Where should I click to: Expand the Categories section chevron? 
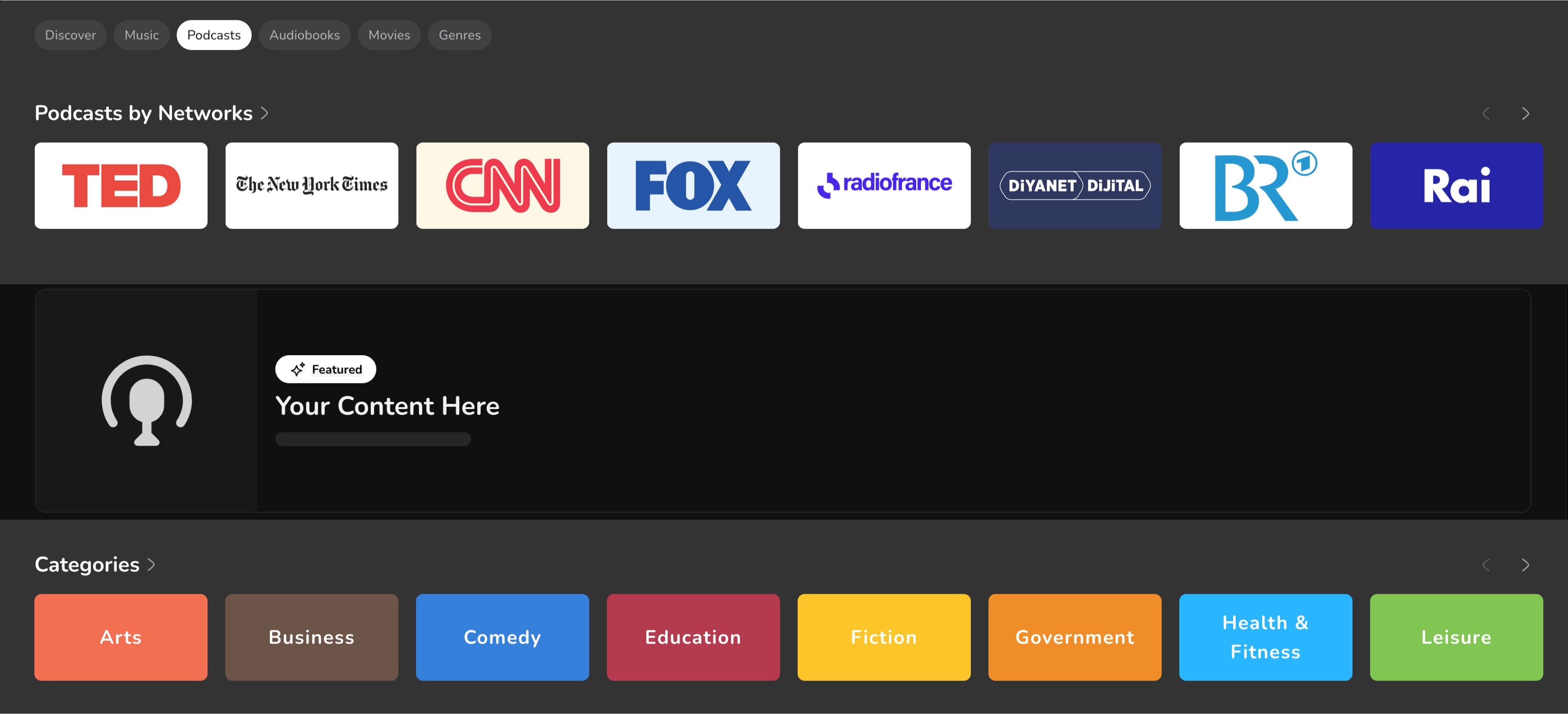(152, 565)
